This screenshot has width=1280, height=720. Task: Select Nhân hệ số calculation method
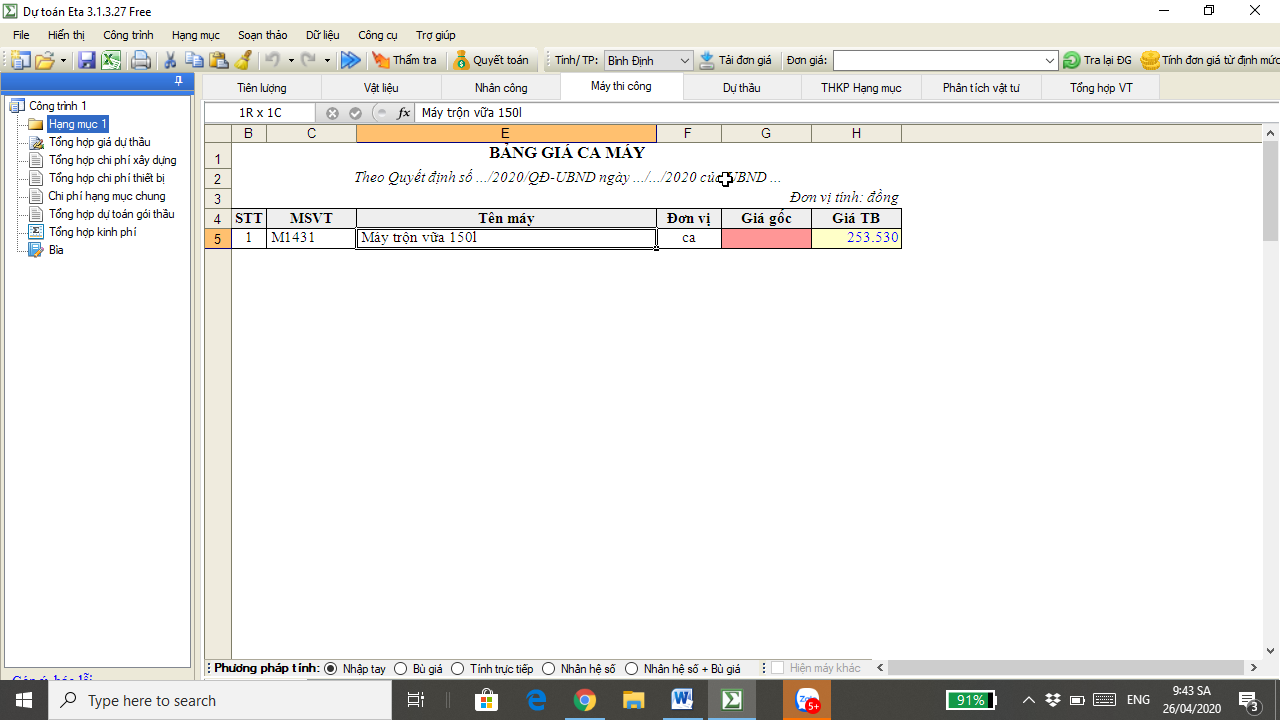[x=579, y=668]
